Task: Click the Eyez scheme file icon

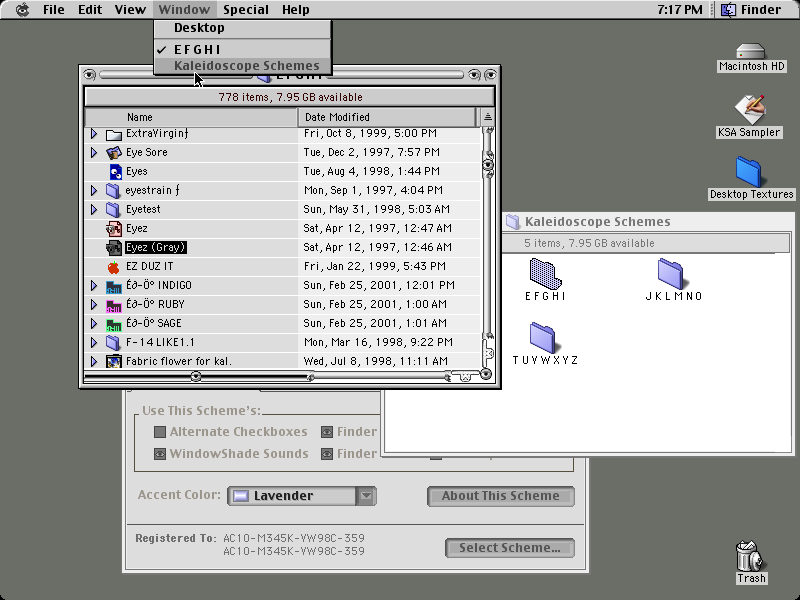Action: point(113,229)
